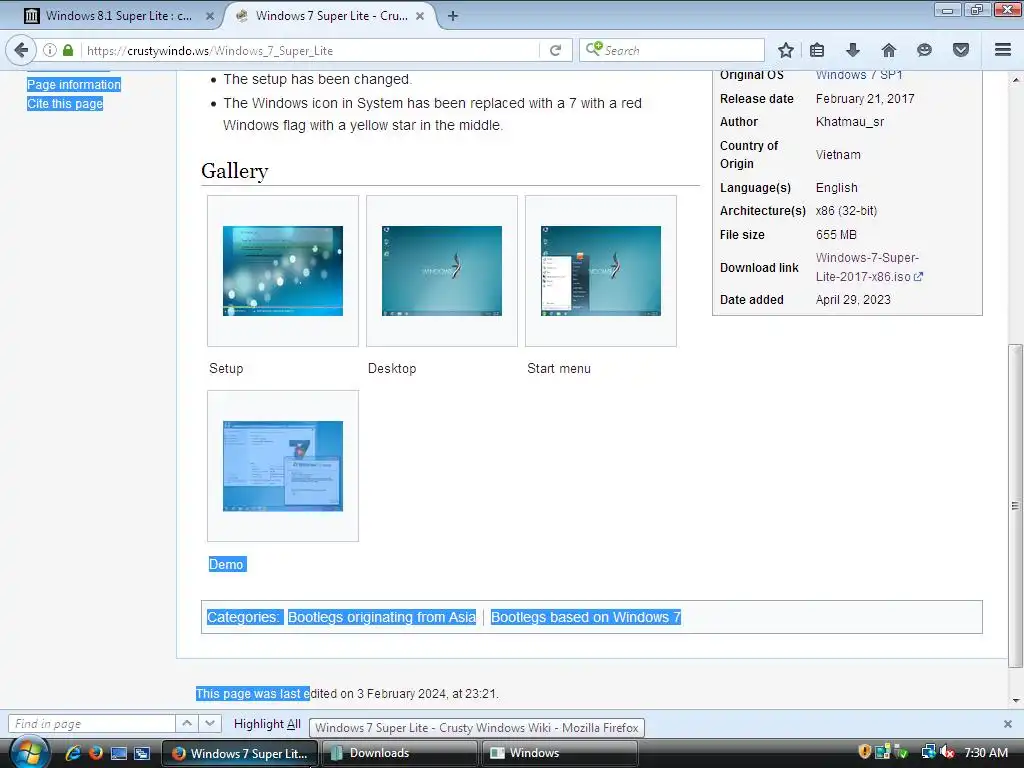Switch to Downloads taskbar window
This screenshot has height=768, width=1024.
tap(399, 753)
